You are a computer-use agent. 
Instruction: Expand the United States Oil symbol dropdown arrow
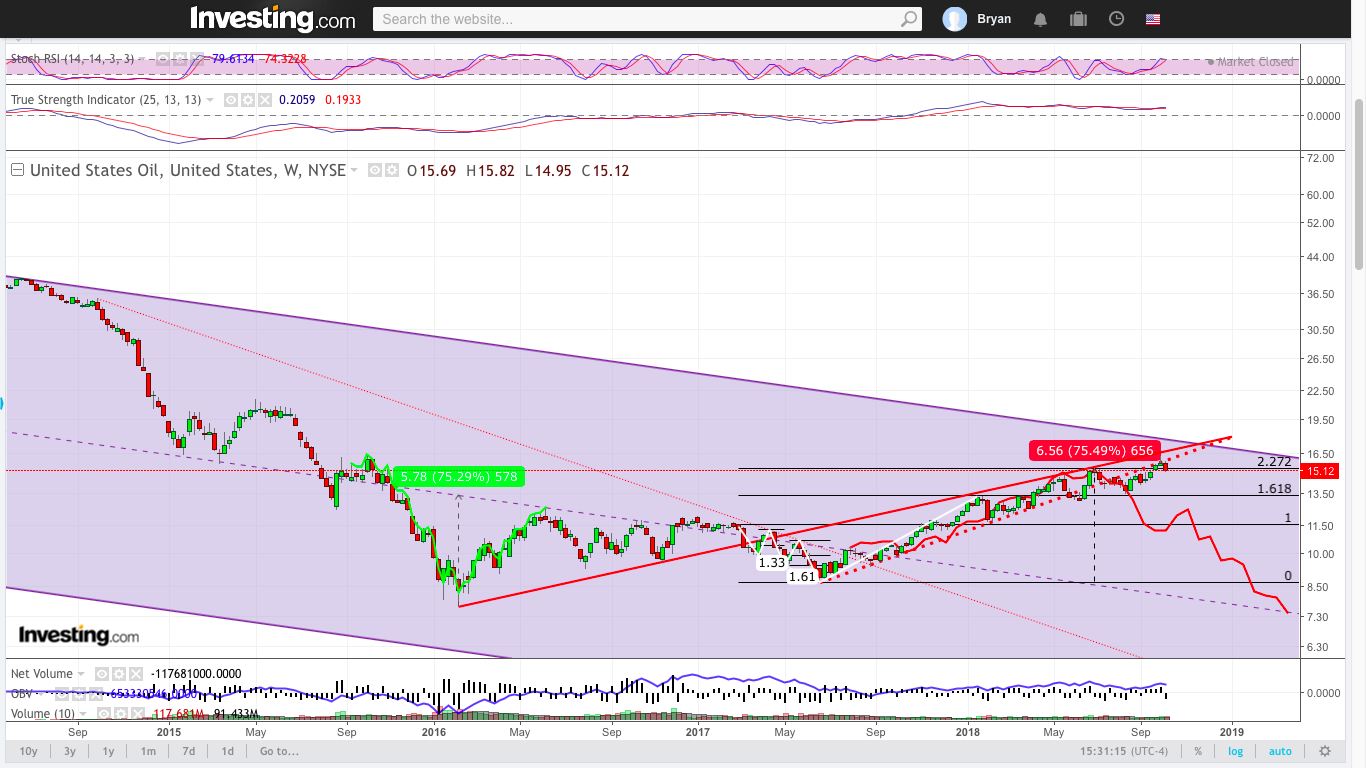pos(353,171)
